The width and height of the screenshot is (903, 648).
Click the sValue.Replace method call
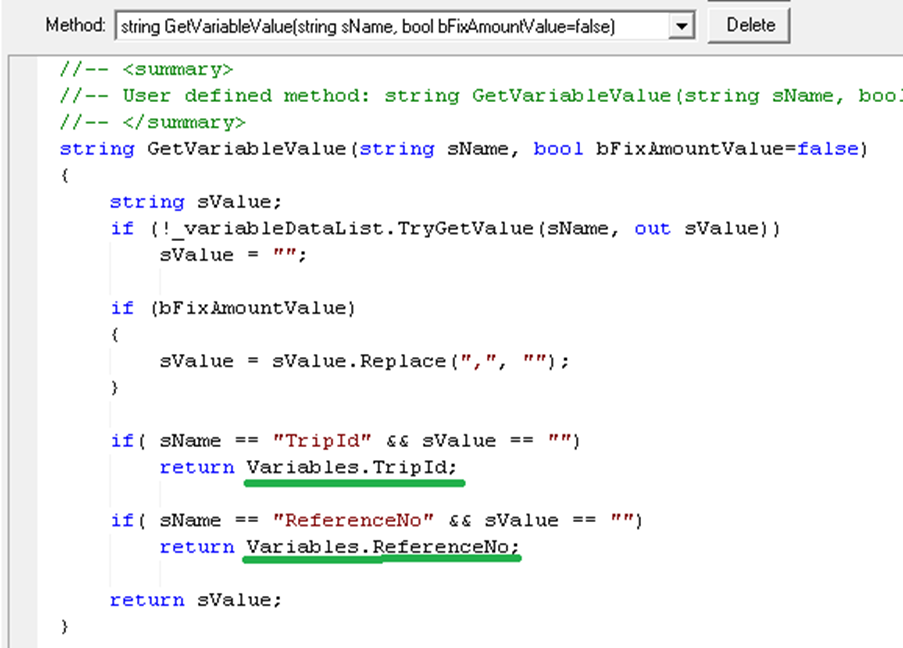point(365,361)
